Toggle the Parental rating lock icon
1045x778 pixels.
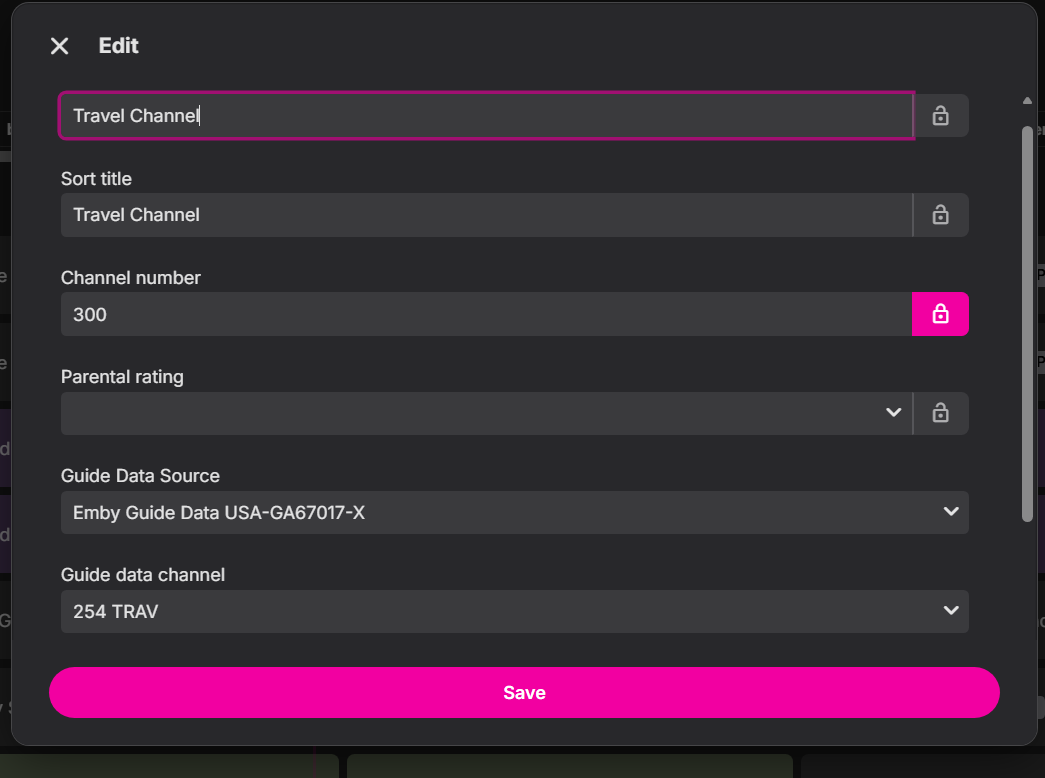tap(940, 413)
